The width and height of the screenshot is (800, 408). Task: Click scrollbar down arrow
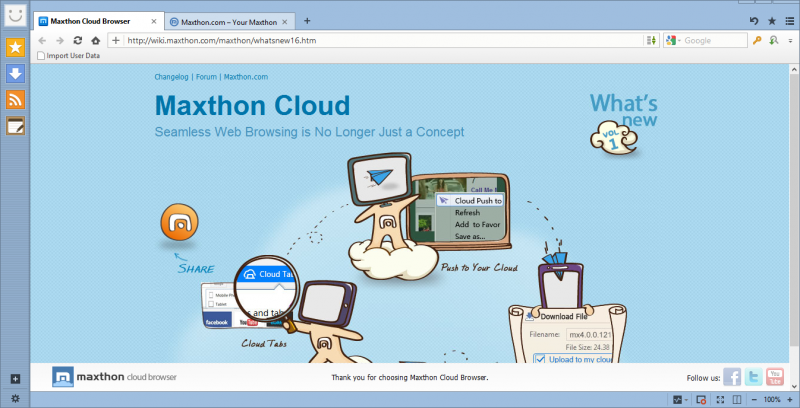point(794,386)
